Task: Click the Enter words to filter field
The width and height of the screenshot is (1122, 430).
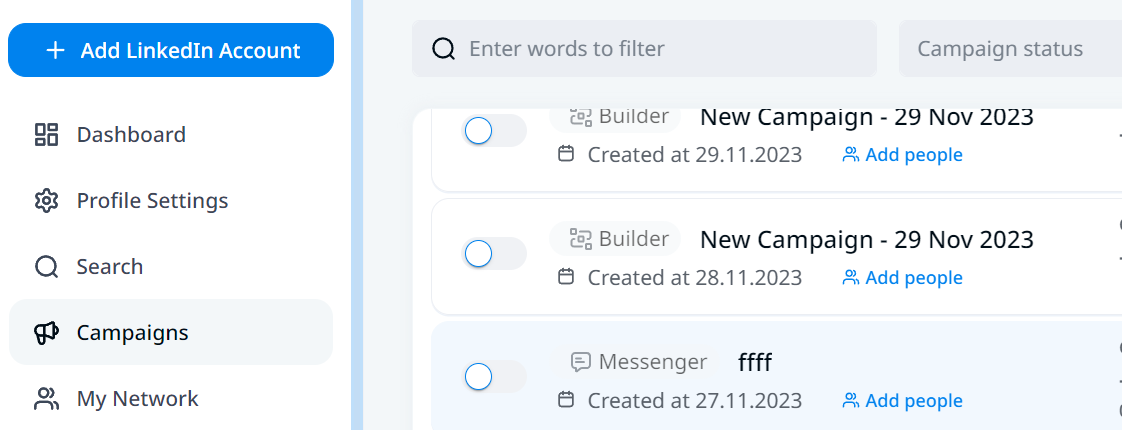Action: [x=660, y=49]
